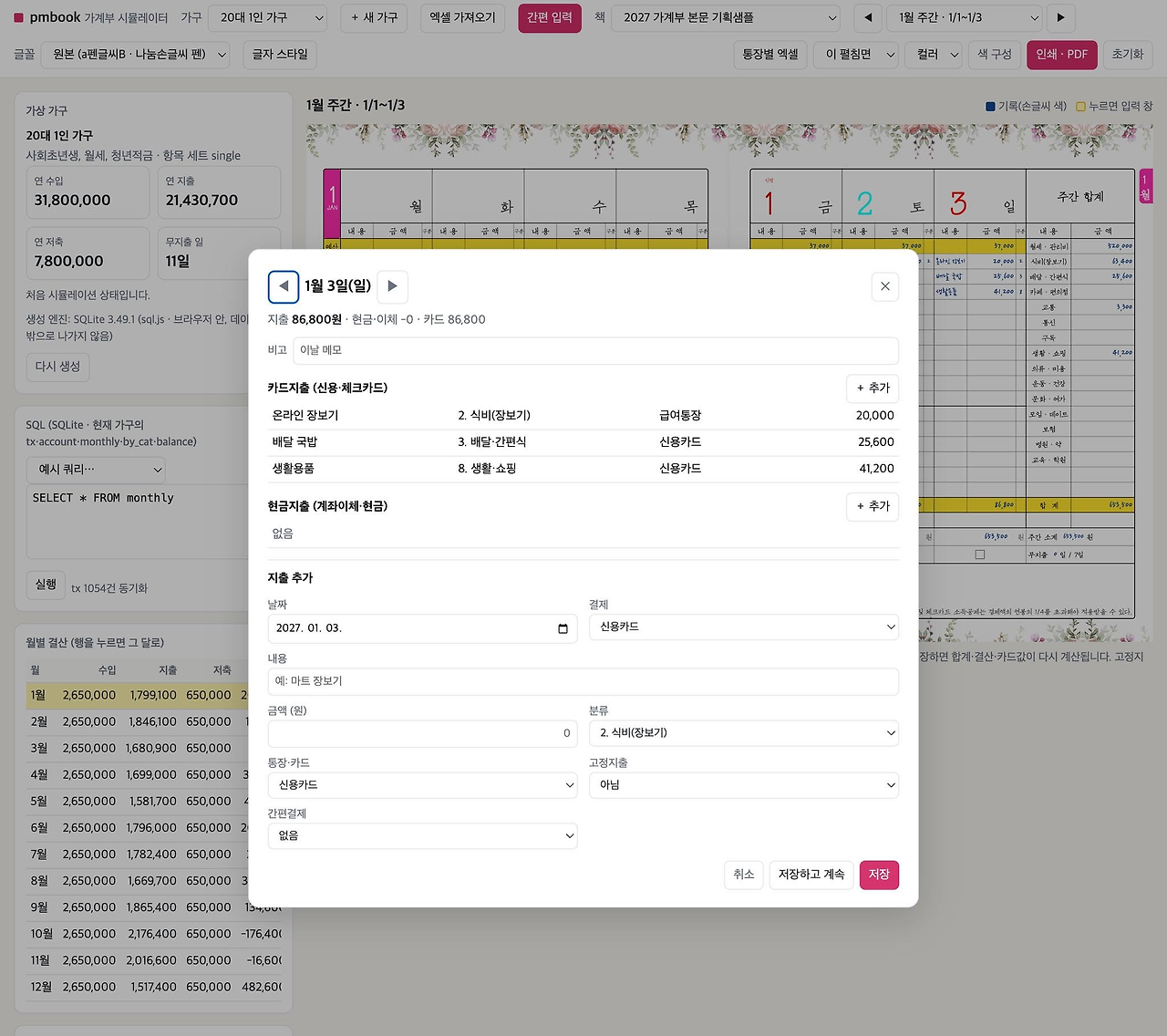The height and width of the screenshot is (1036, 1167).
Task: Click the 간편 입력 button
Action: point(550,17)
